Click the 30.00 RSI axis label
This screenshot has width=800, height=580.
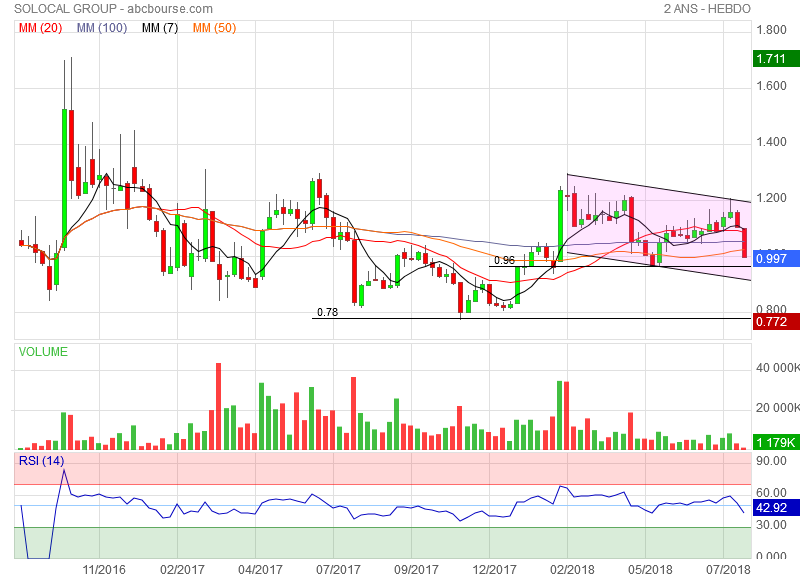tap(771, 525)
